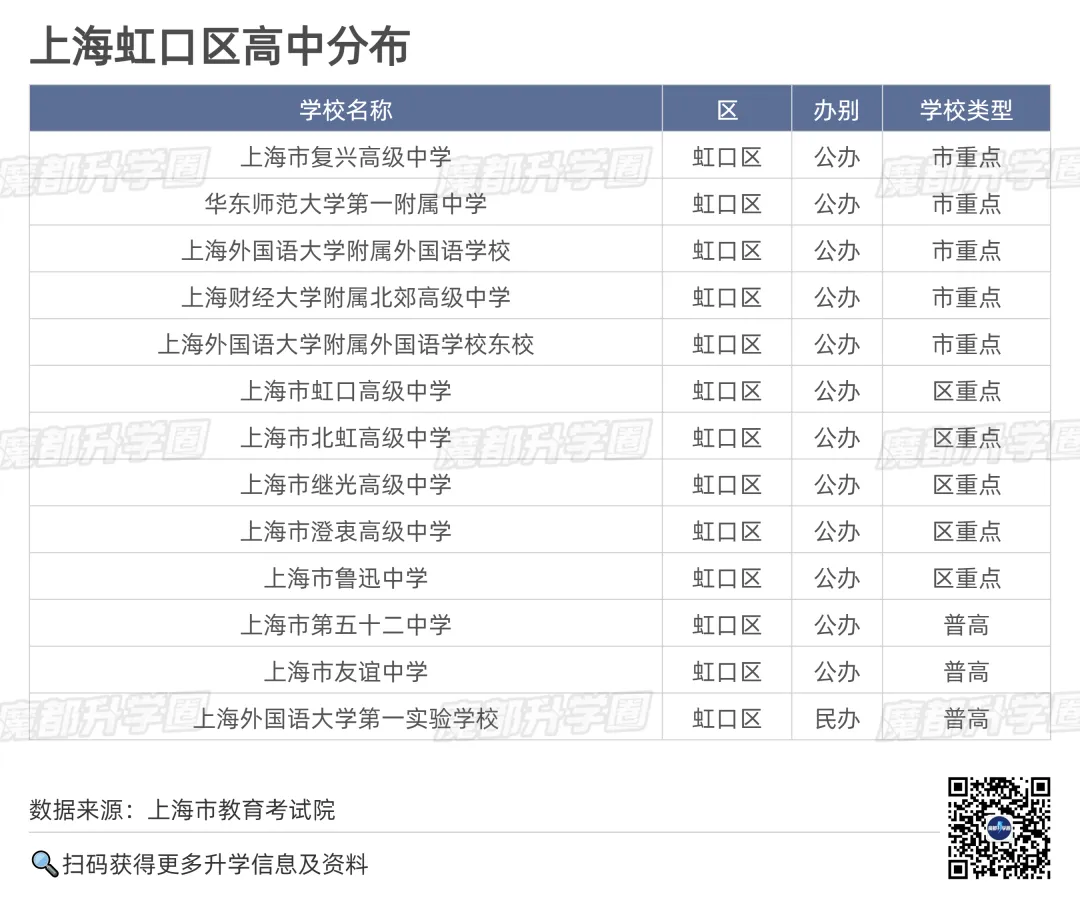Select 上海外国语大学第一实验学校 cell

click(x=346, y=718)
